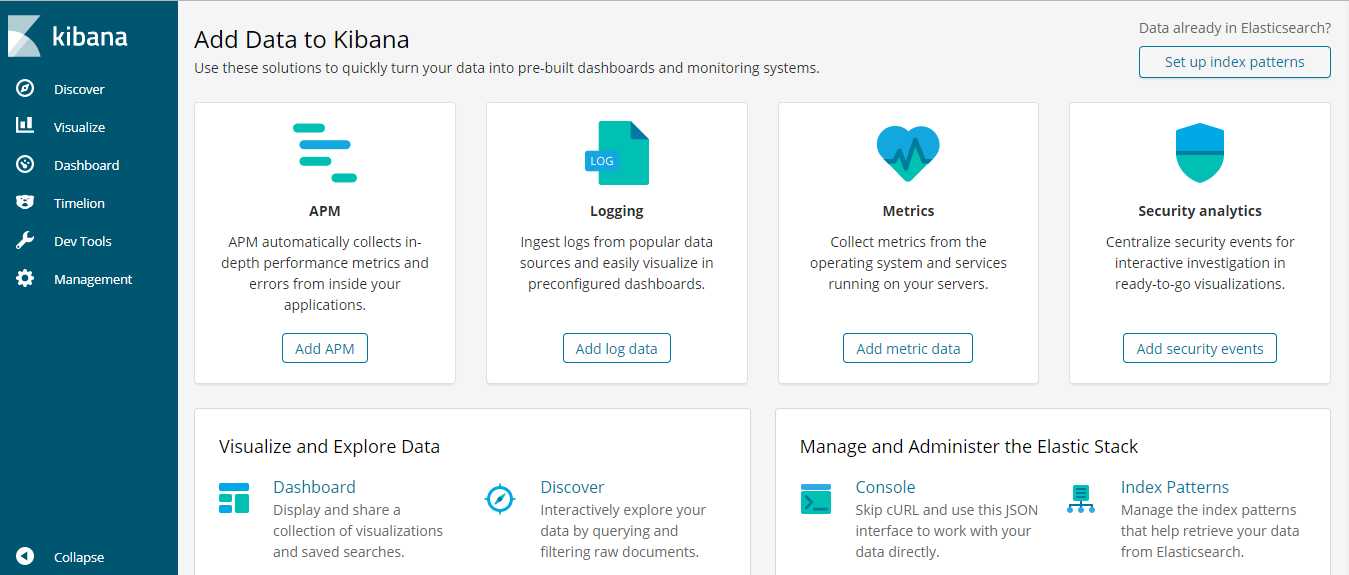The height and width of the screenshot is (575, 1349).
Task: Click the Security analytics shield icon
Action: coord(1200,153)
